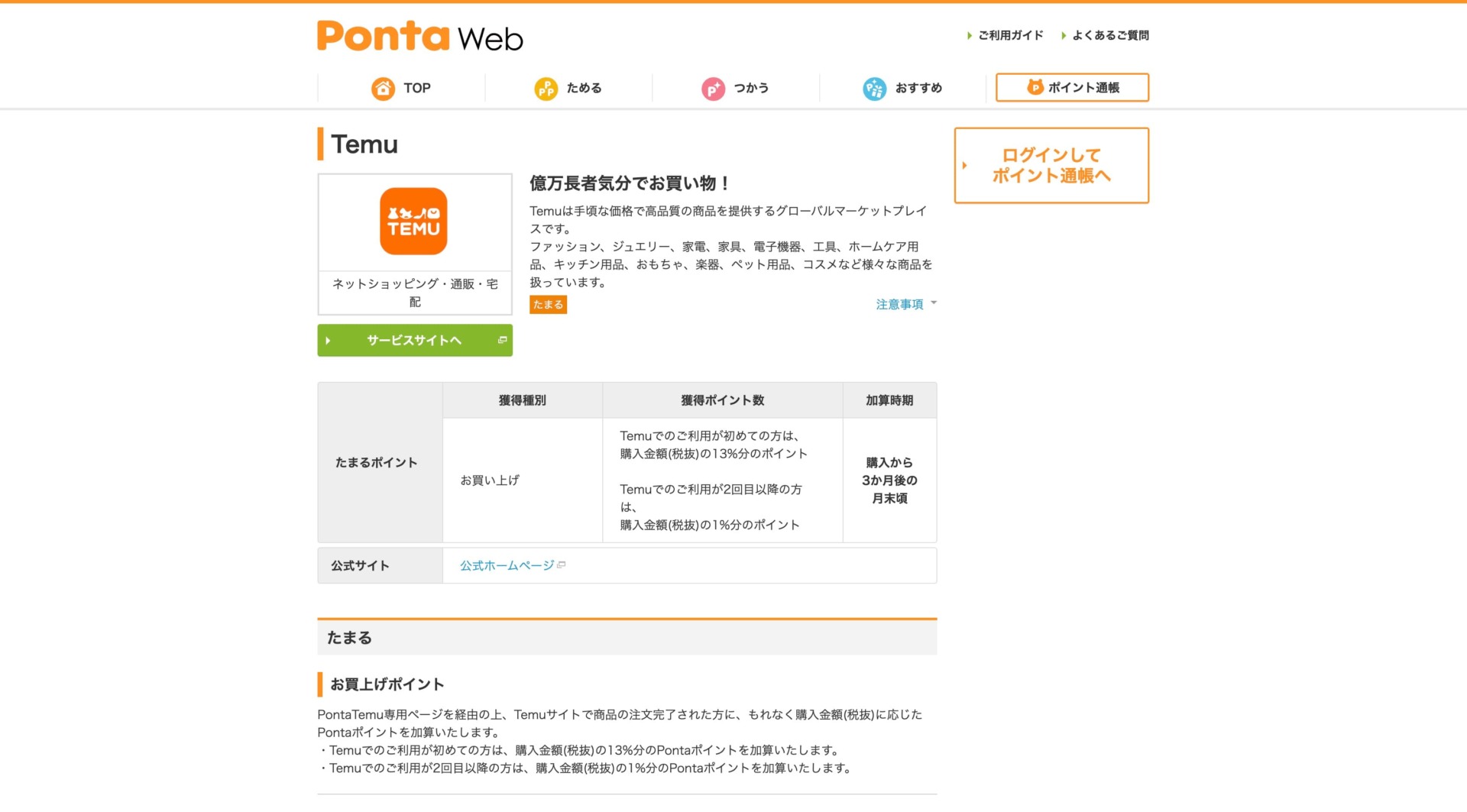1467x812 pixels.
Task: Click the orange TEMU logo thumbnail
Action: click(x=413, y=222)
